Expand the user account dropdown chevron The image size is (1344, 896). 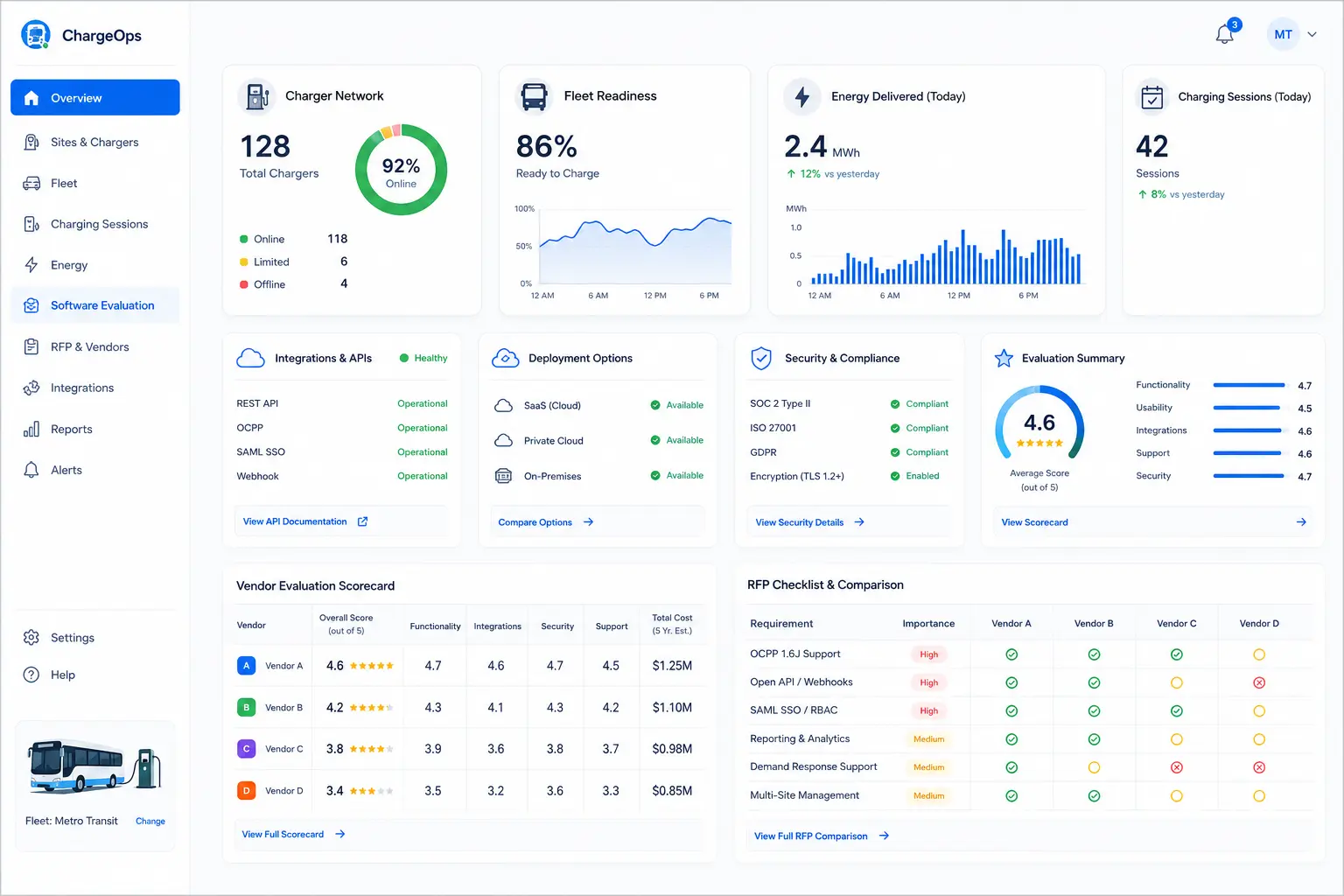[1312, 35]
